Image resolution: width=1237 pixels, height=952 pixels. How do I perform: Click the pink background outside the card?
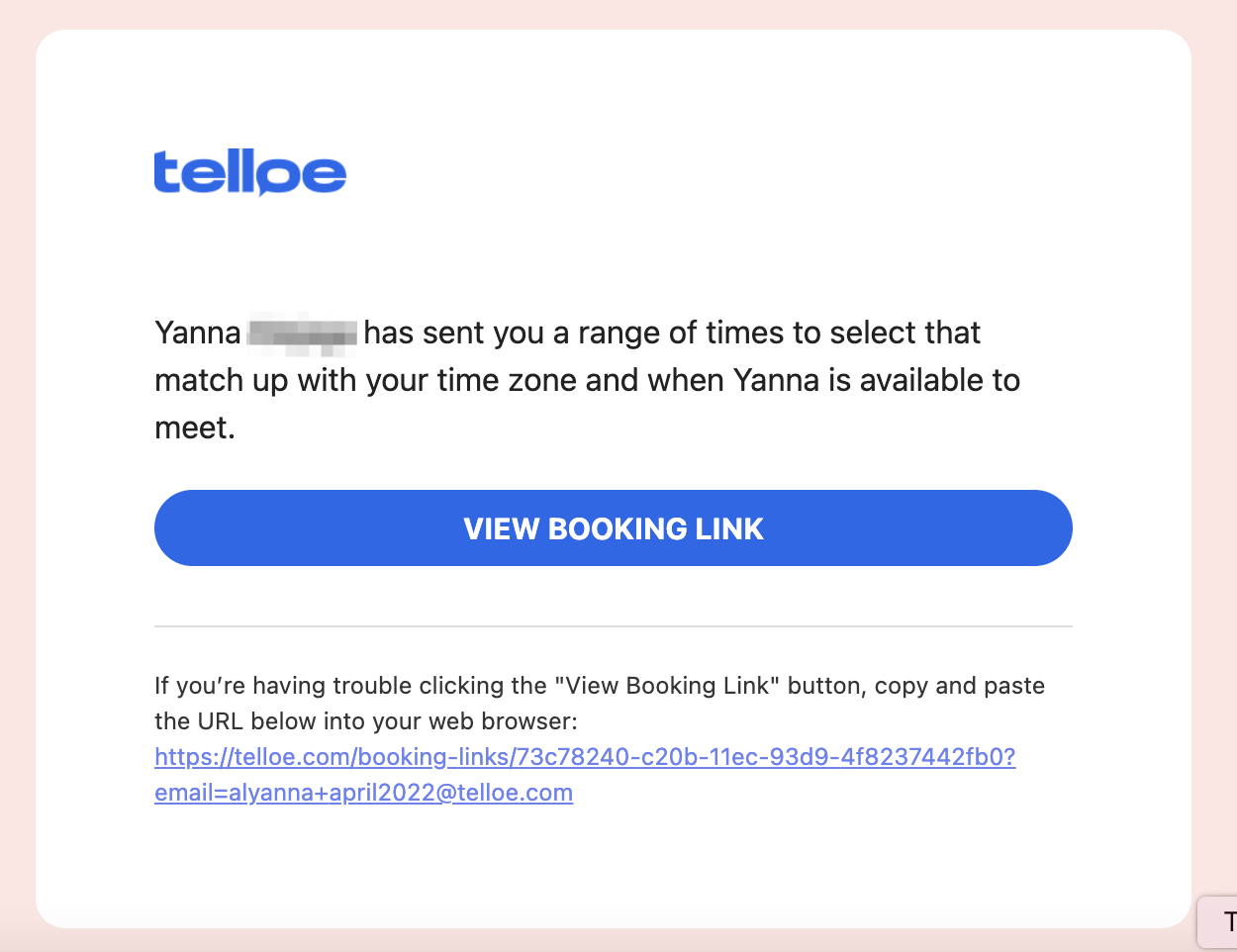click(18, 475)
